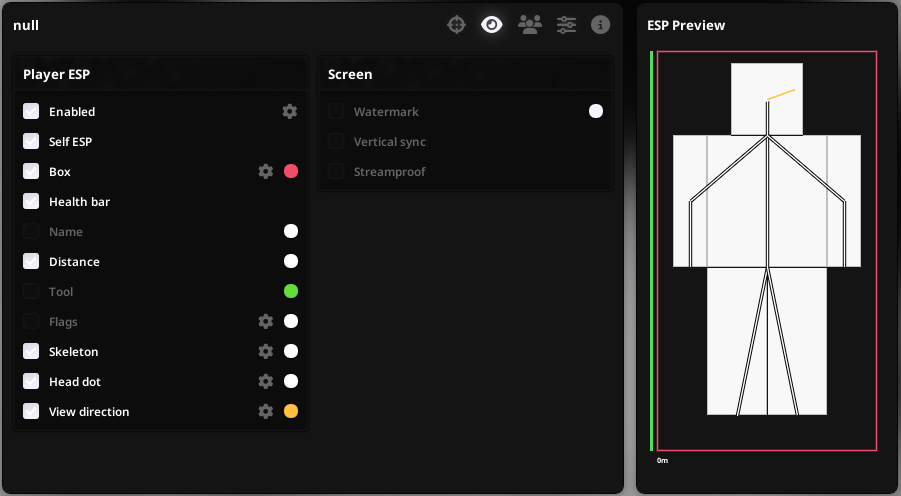Click the ESP Preview title

[686, 25]
